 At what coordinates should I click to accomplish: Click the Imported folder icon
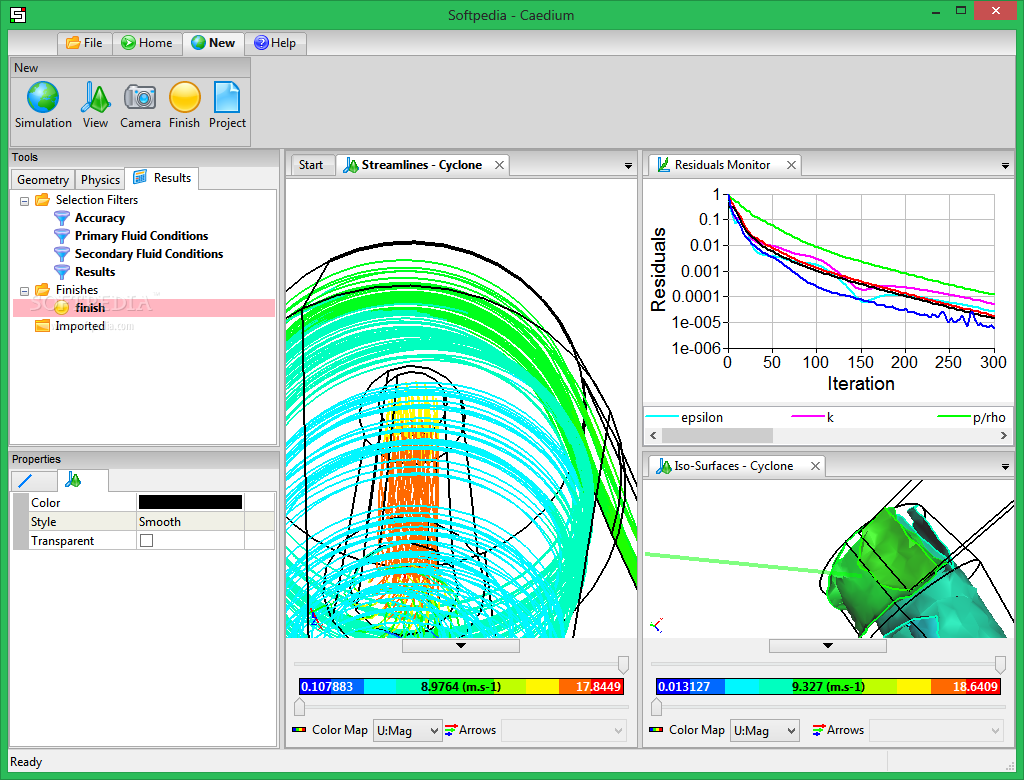(x=42, y=326)
